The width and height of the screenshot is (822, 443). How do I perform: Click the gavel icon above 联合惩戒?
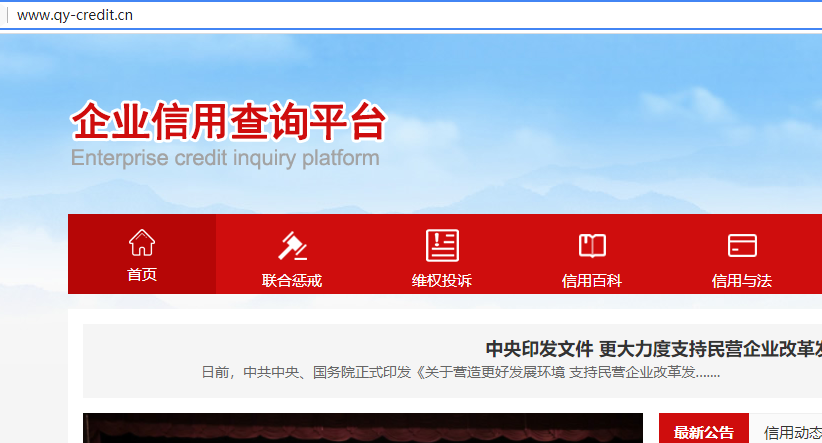click(292, 245)
